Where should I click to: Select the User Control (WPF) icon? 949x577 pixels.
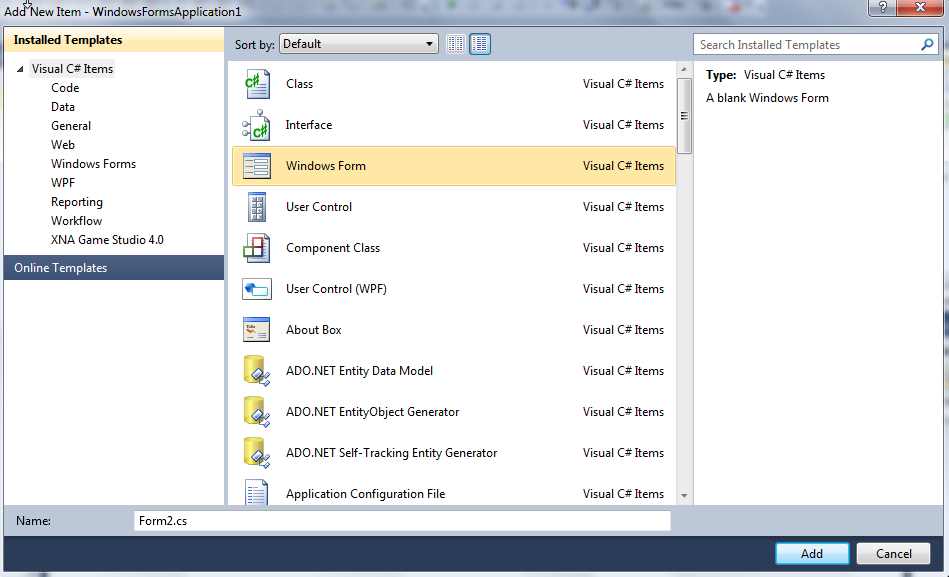(x=257, y=289)
